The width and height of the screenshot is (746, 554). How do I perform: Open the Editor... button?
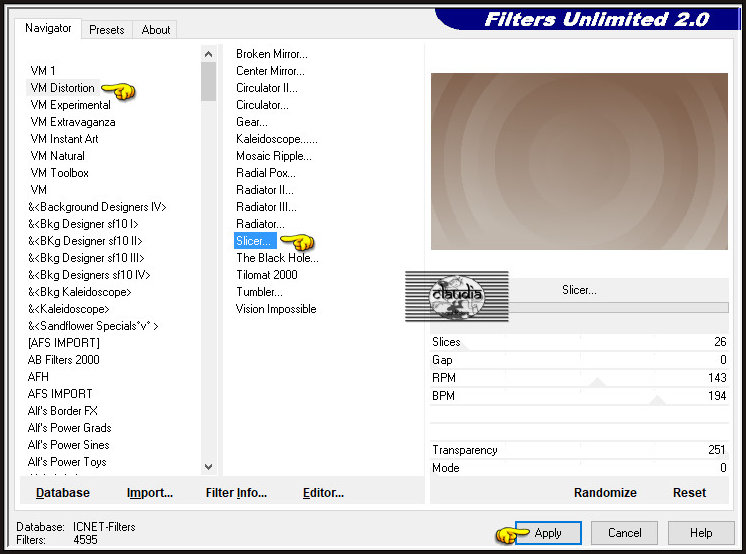[x=323, y=493]
